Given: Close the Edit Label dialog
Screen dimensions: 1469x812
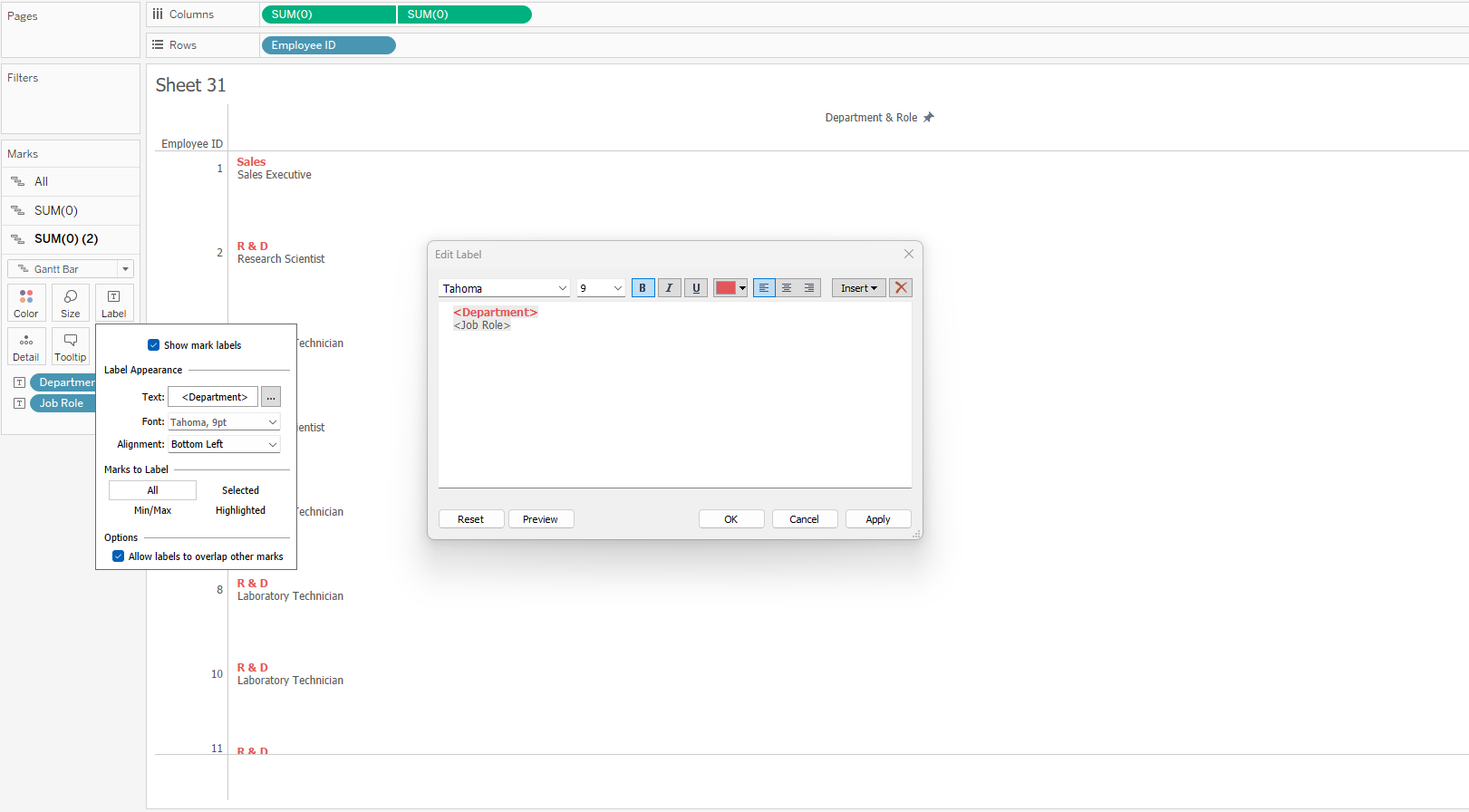Looking at the screenshot, I should pos(909,254).
